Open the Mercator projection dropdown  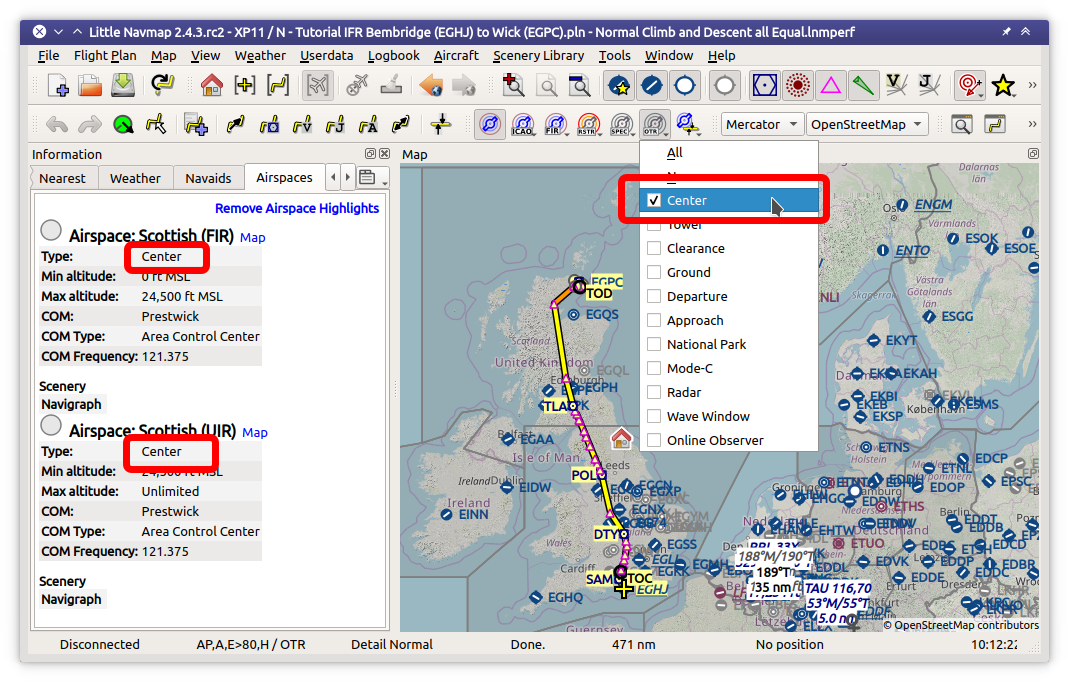[x=761, y=125]
